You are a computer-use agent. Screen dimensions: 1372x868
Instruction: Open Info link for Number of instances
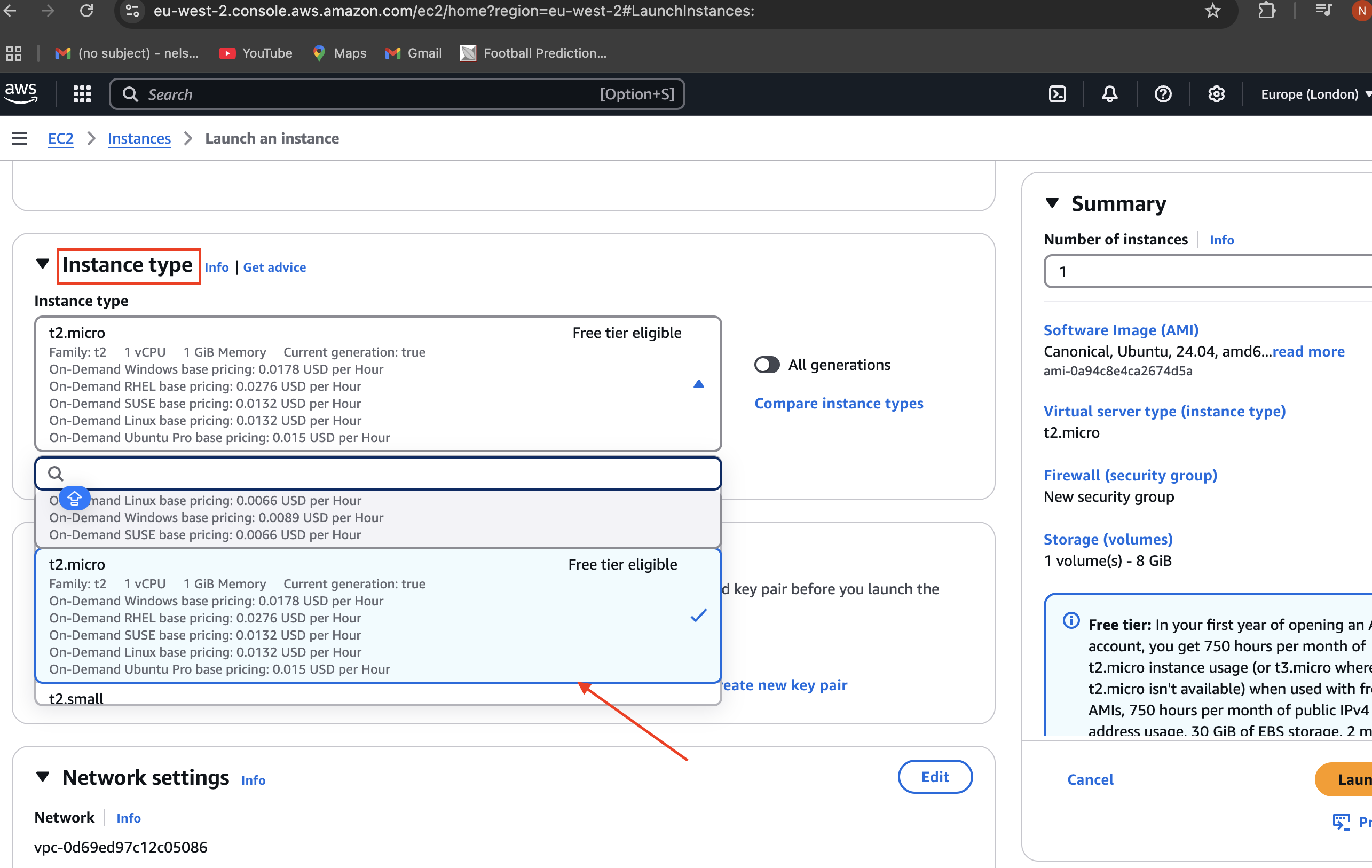click(x=1221, y=240)
